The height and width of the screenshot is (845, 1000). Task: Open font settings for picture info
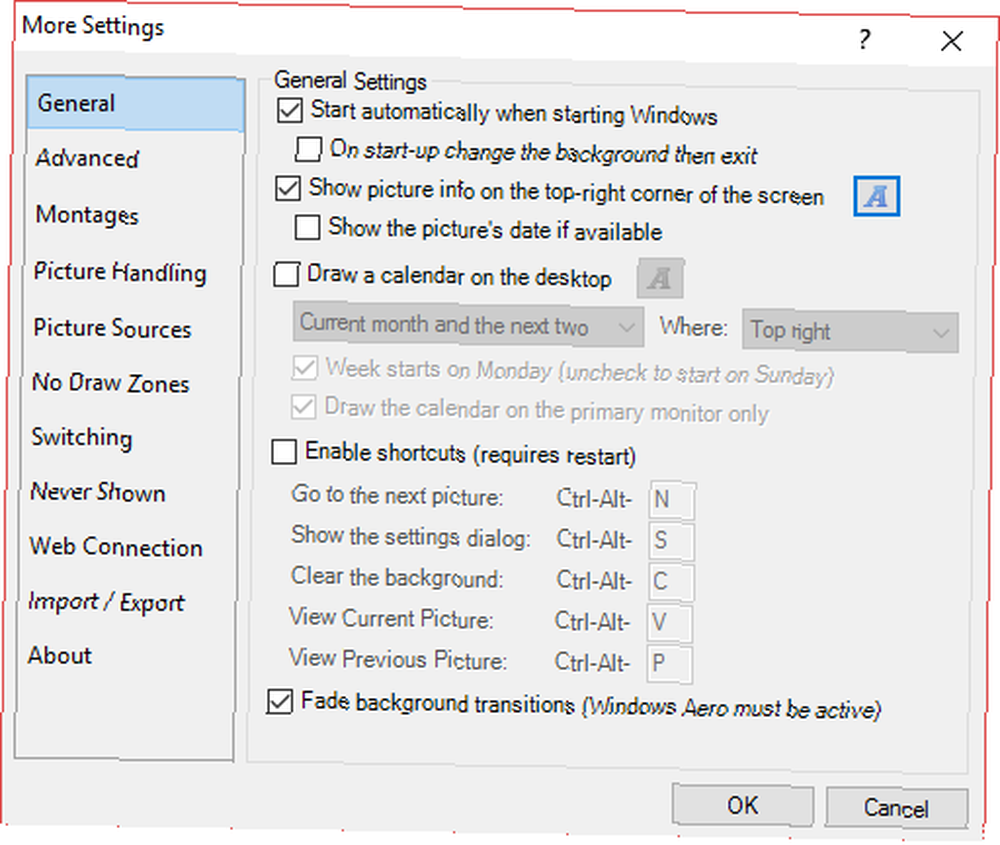(876, 196)
